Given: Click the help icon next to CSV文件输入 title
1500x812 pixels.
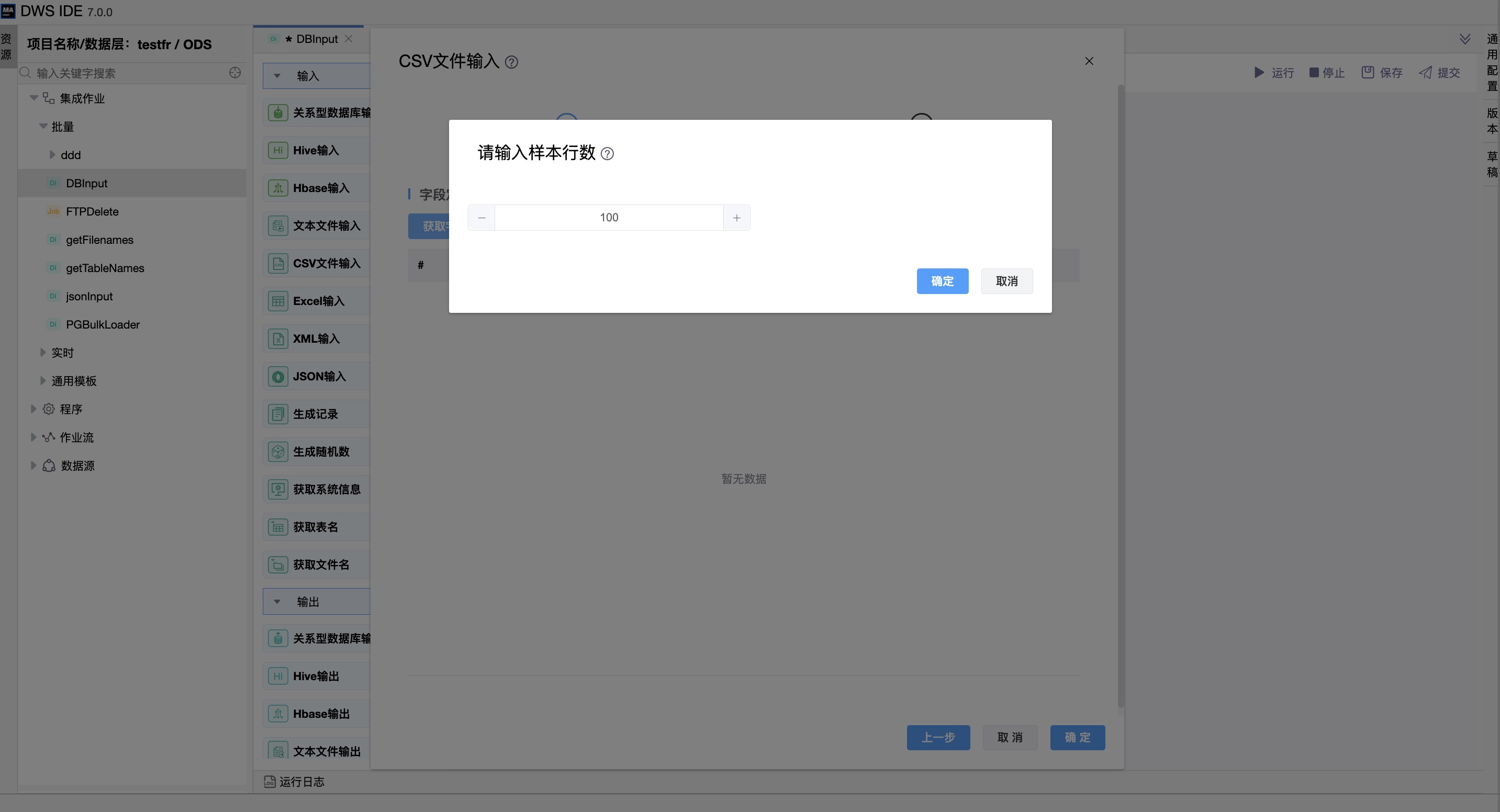Looking at the screenshot, I should (511, 62).
